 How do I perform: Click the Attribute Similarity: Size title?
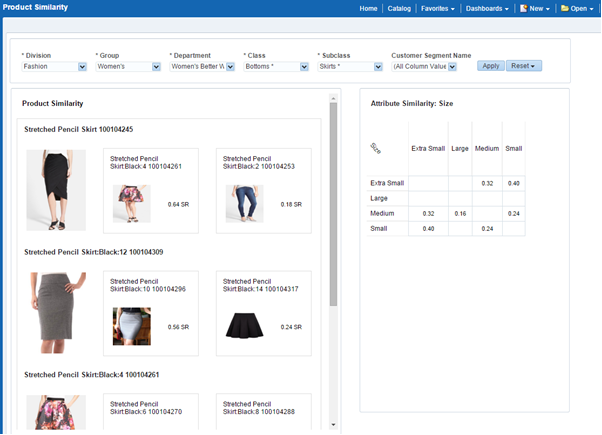[x=412, y=103]
